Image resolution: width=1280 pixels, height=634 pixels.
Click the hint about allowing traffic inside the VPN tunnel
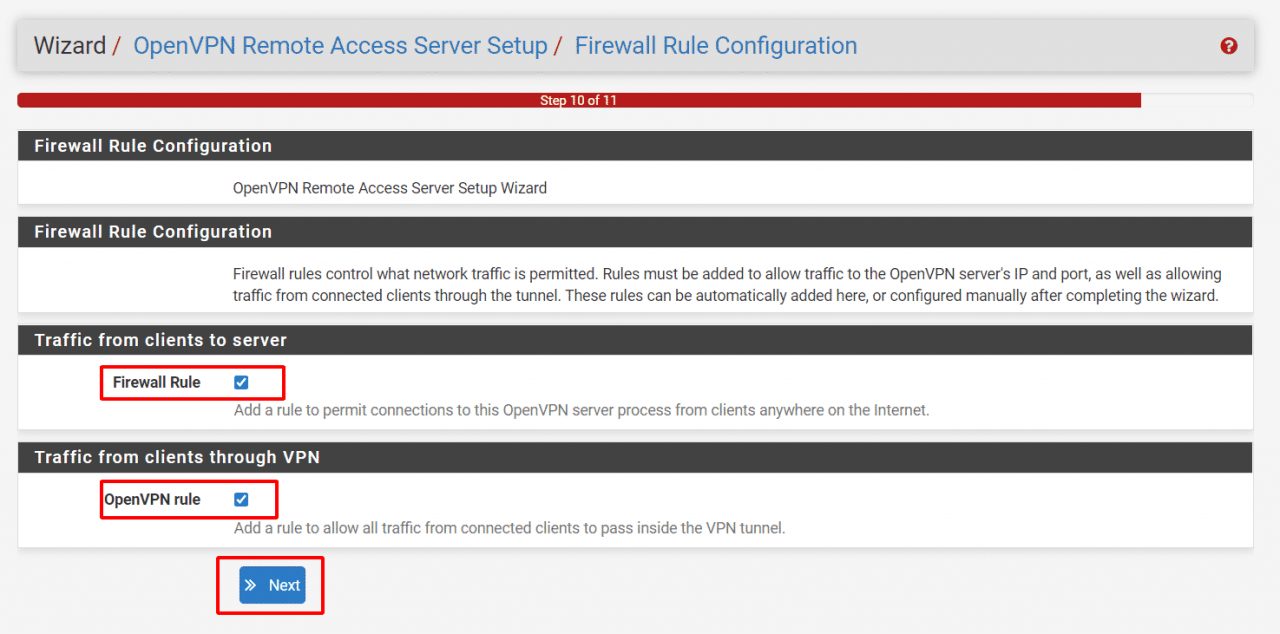[509, 528]
